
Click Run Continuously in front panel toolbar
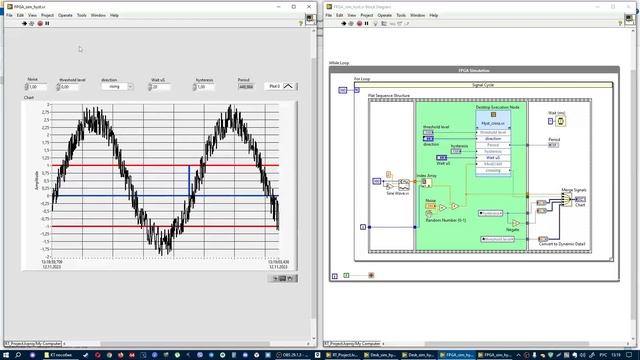pyautogui.click(x=32, y=24)
